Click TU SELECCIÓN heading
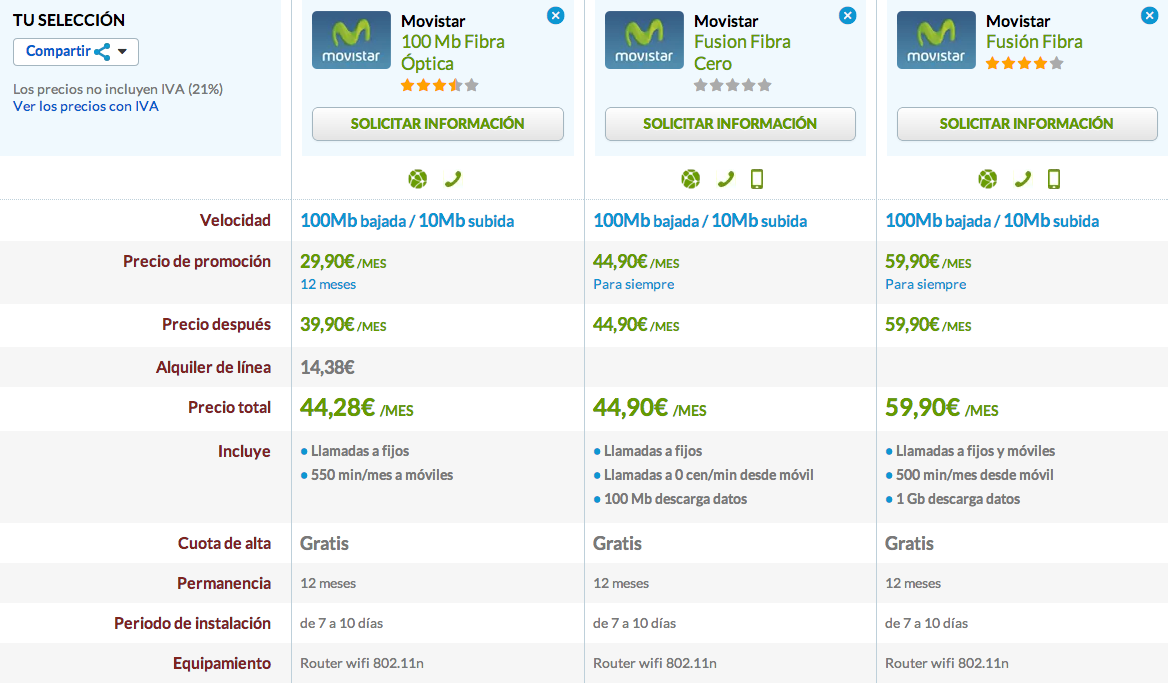The image size is (1169, 683). [69, 20]
